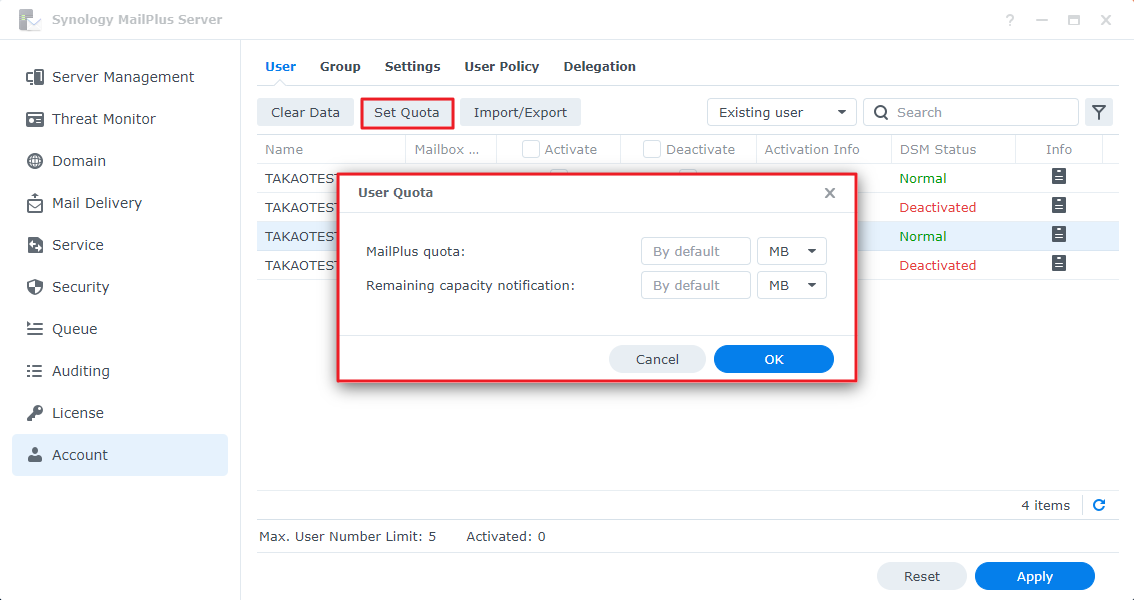Open the Existing user dropdown
Viewport: 1134px width, 600px height.
tap(781, 111)
